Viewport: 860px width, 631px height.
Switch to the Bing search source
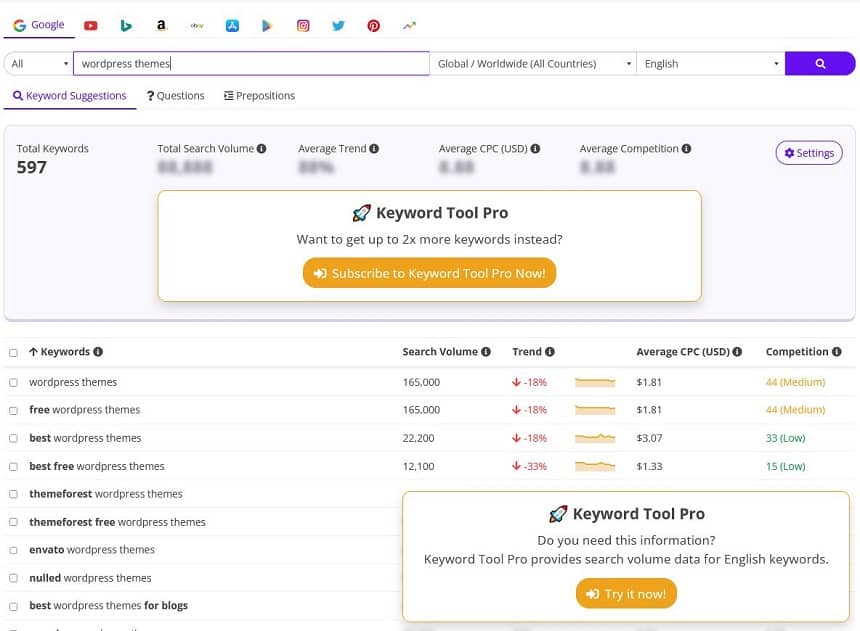tap(126, 25)
